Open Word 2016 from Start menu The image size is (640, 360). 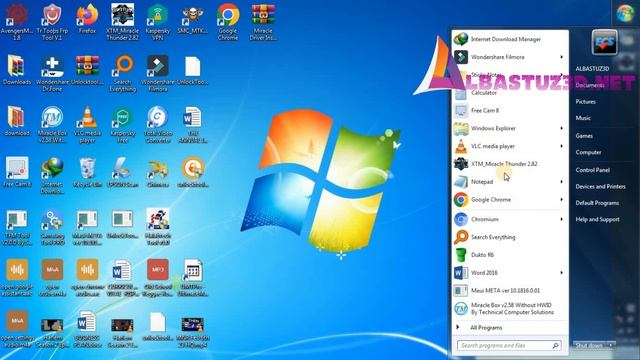click(510, 273)
